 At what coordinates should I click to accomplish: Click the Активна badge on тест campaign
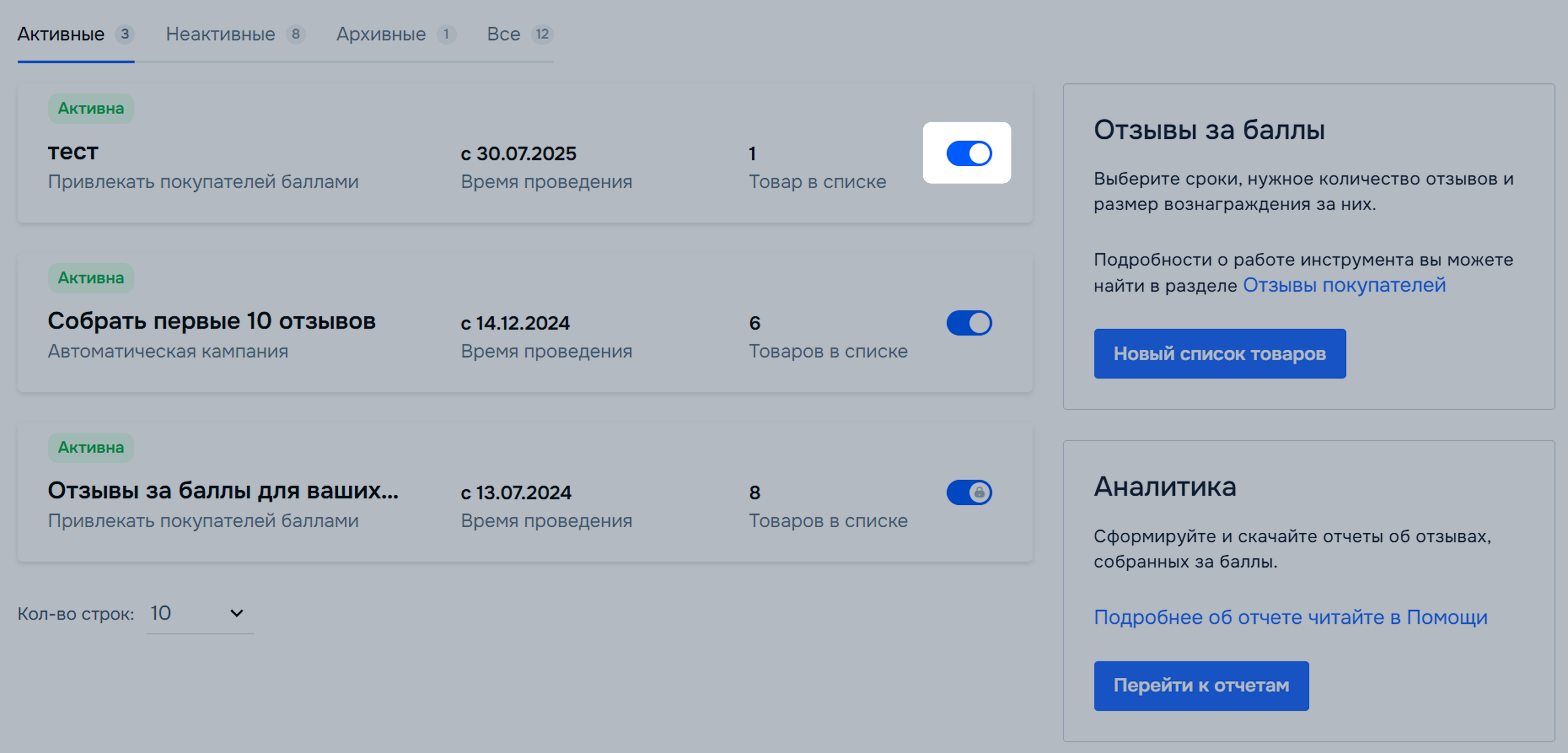pyautogui.click(x=91, y=108)
